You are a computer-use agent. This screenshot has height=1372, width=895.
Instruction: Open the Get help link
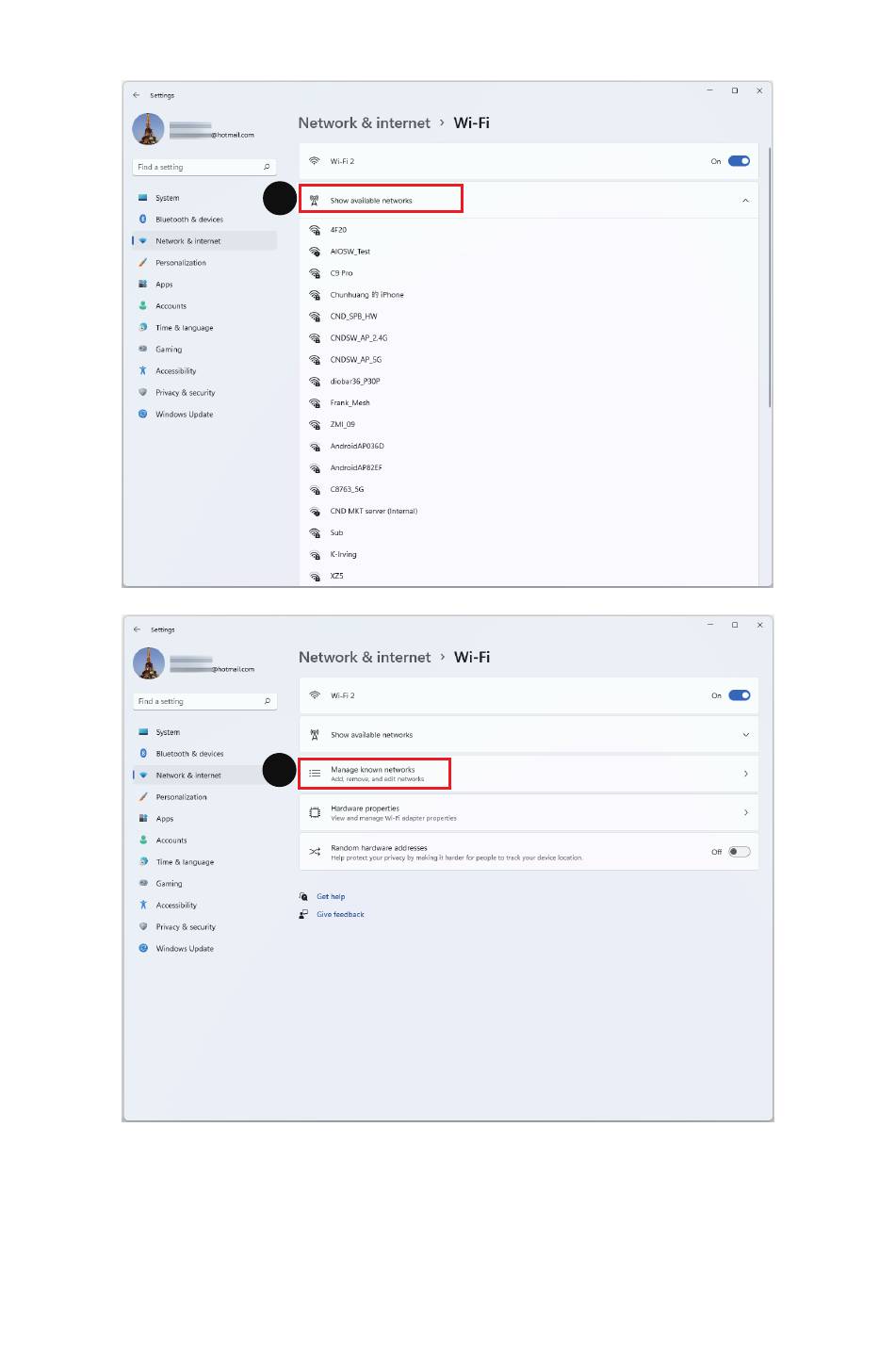point(331,897)
